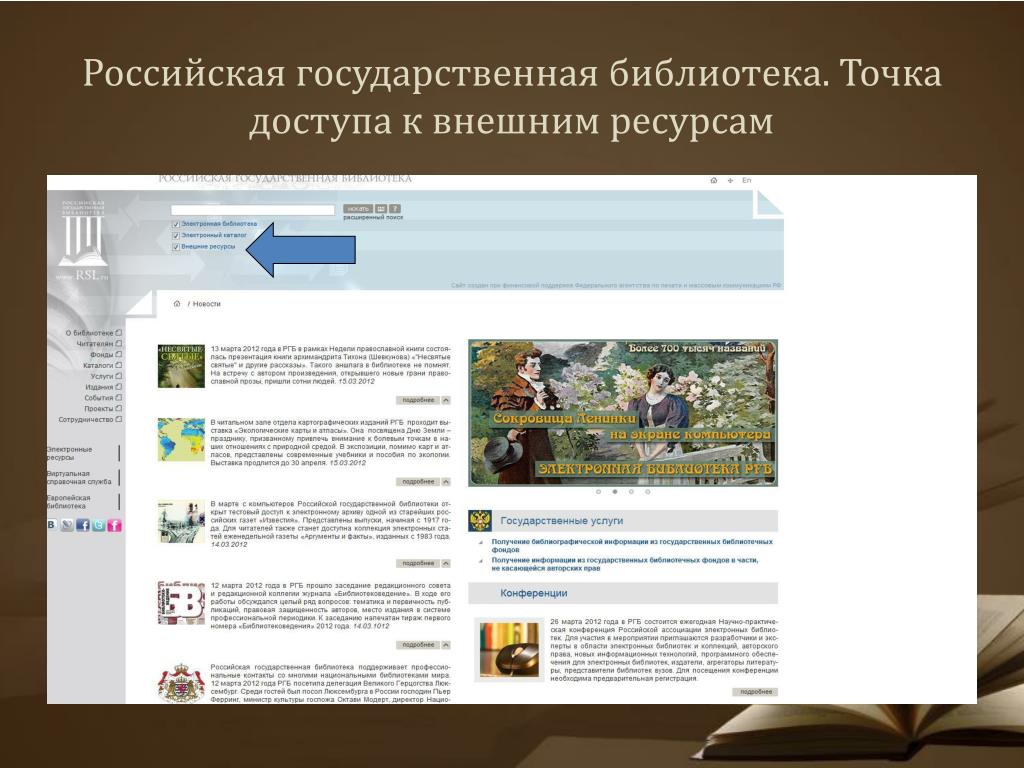Select the fourth banner carousel dot
Viewport: 1024px width, 768px height.
pyautogui.click(x=647, y=492)
